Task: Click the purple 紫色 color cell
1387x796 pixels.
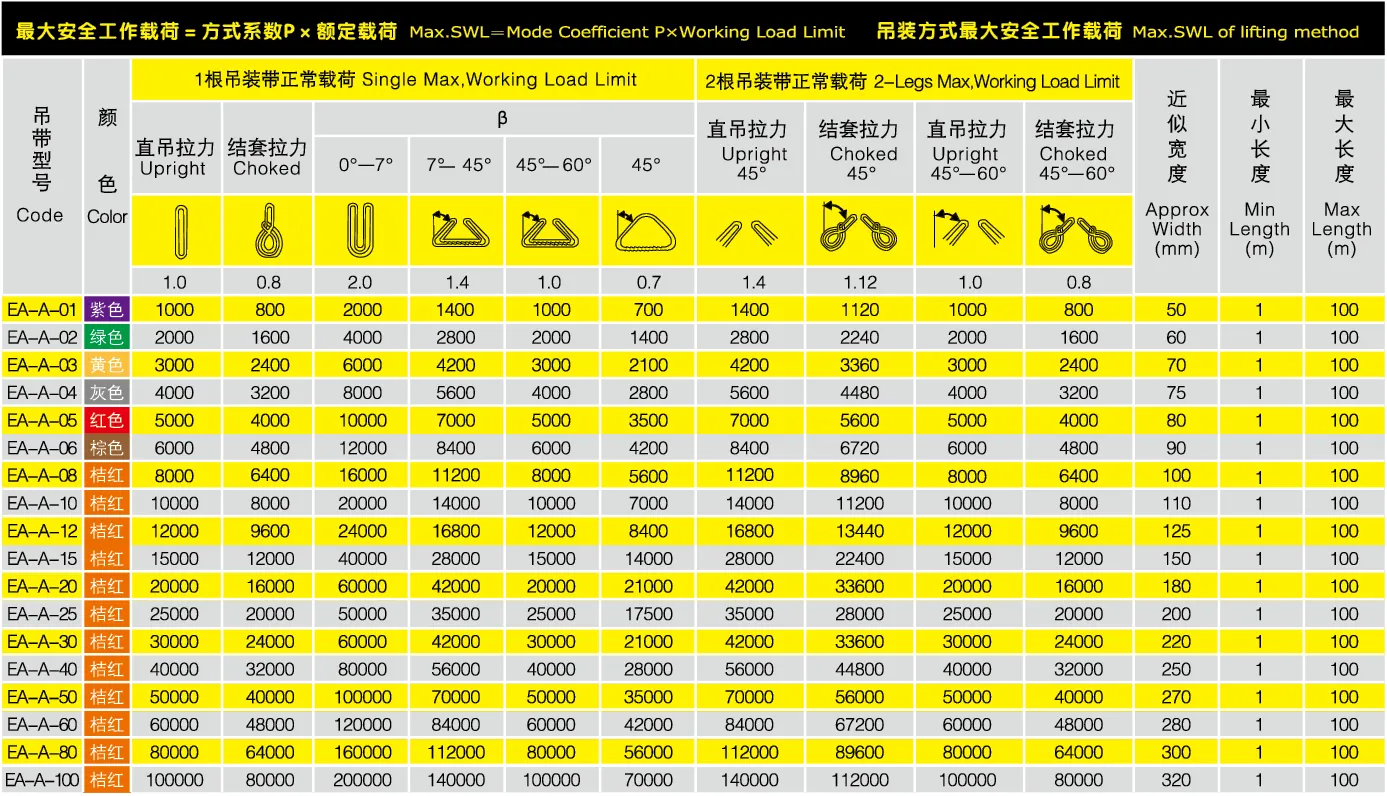Action: [x=107, y=310]
